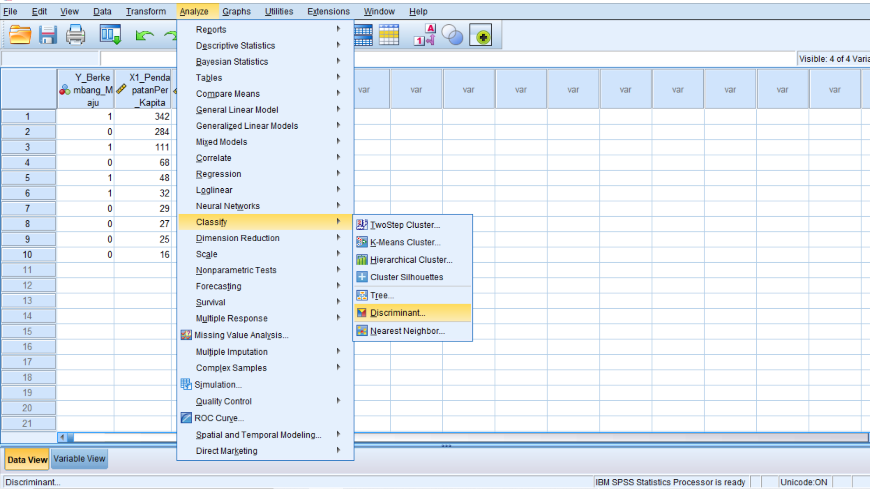Click the Show All Variables plus icon

(x=481, y=35)
